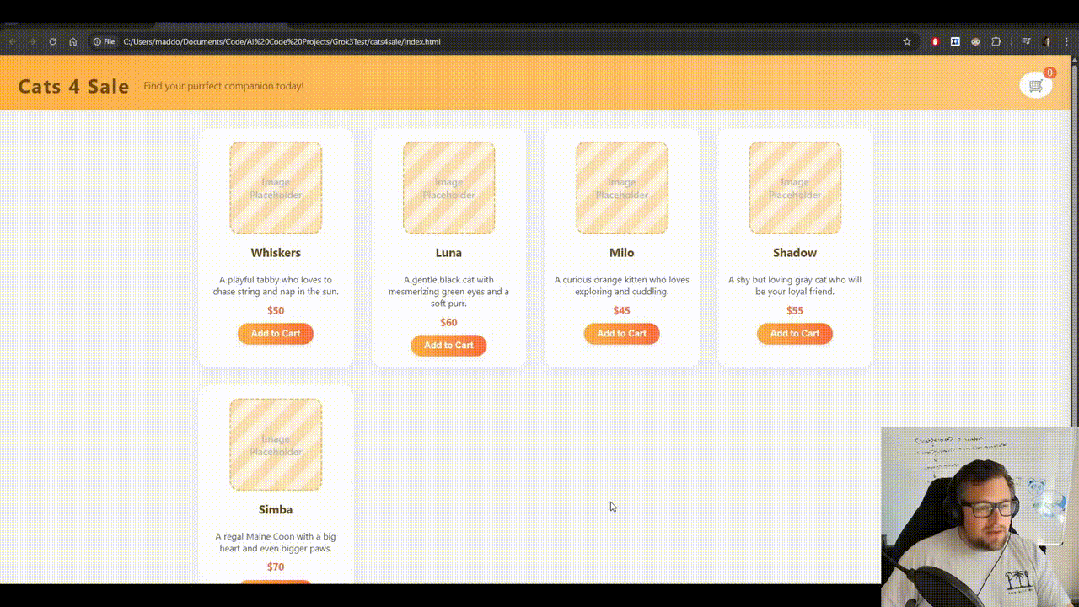
Task: View site information icon in the address bar
Action: [x=98, y=42]
